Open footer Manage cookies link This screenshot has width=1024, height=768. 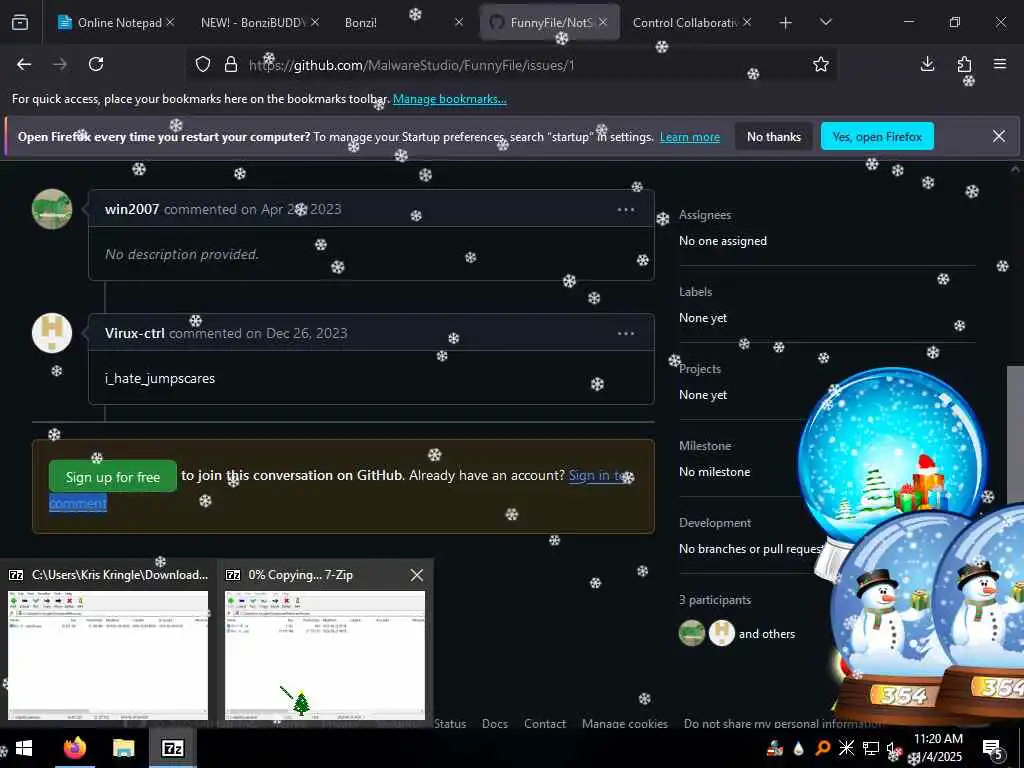(624, 724)
